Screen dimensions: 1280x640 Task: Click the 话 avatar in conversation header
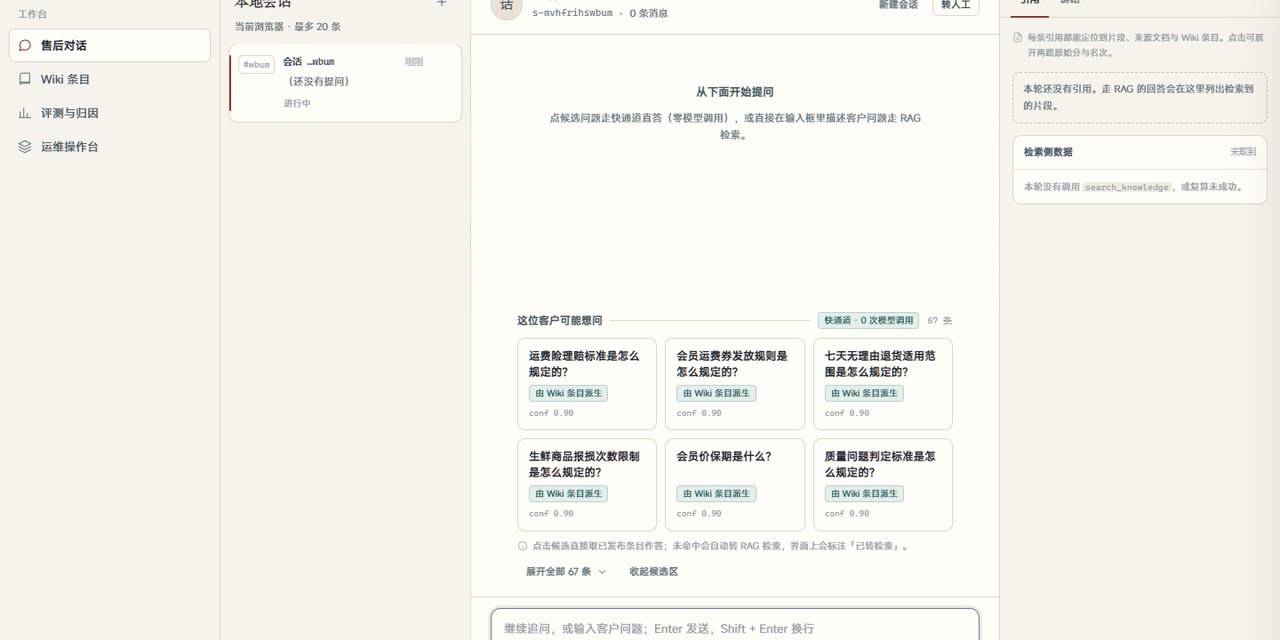[506, 5]
